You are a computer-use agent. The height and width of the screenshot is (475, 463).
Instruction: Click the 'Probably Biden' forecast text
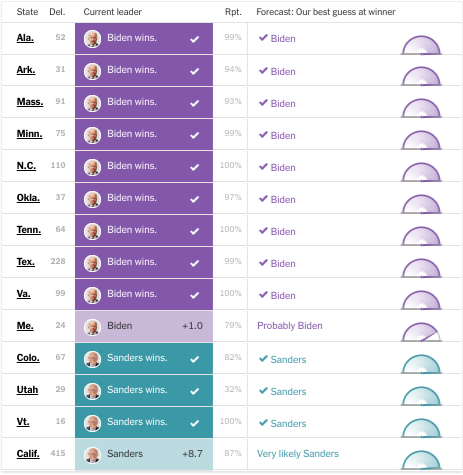tap(290, 326)
